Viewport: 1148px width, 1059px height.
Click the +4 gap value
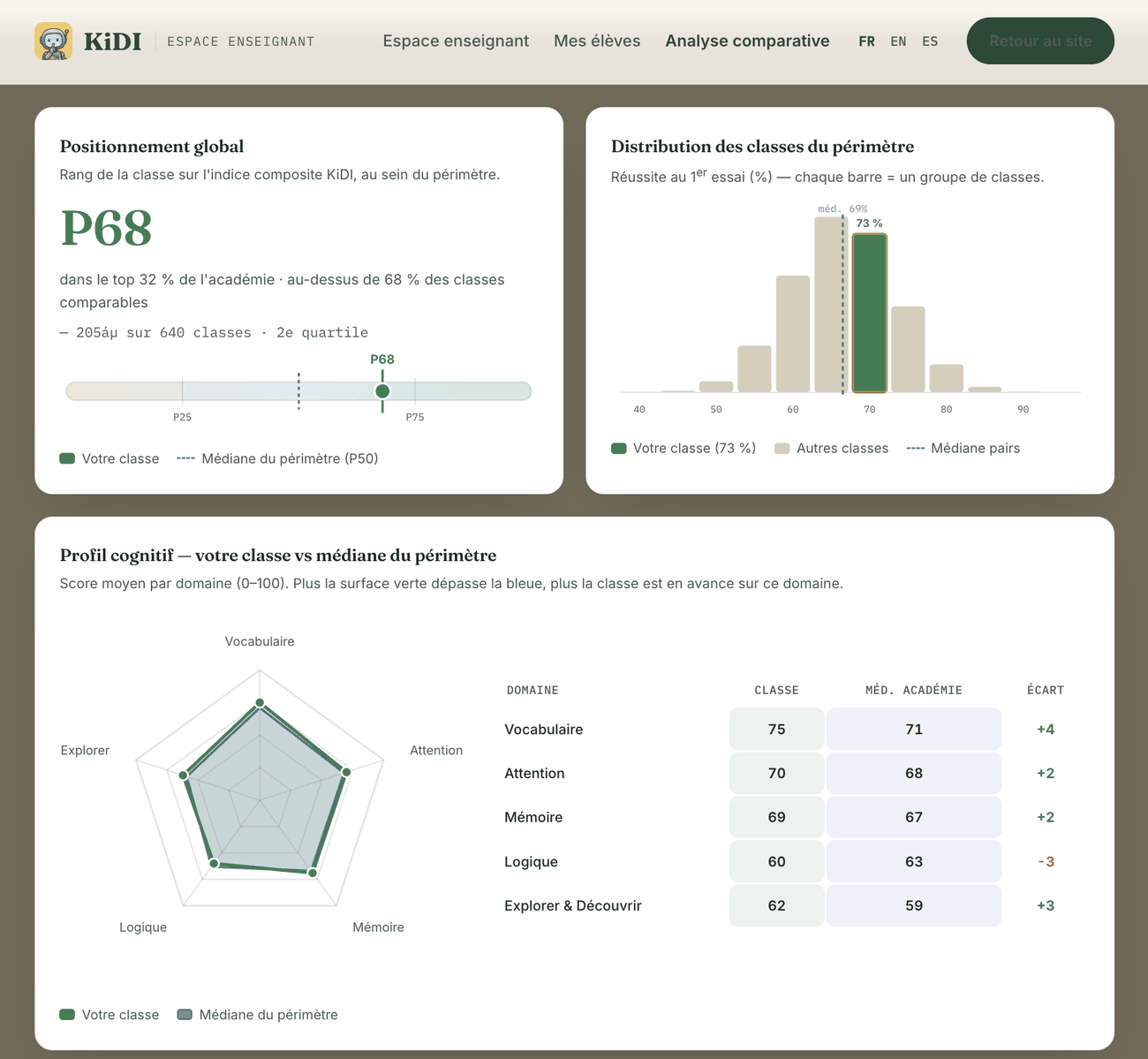(x=1046, y=730)
